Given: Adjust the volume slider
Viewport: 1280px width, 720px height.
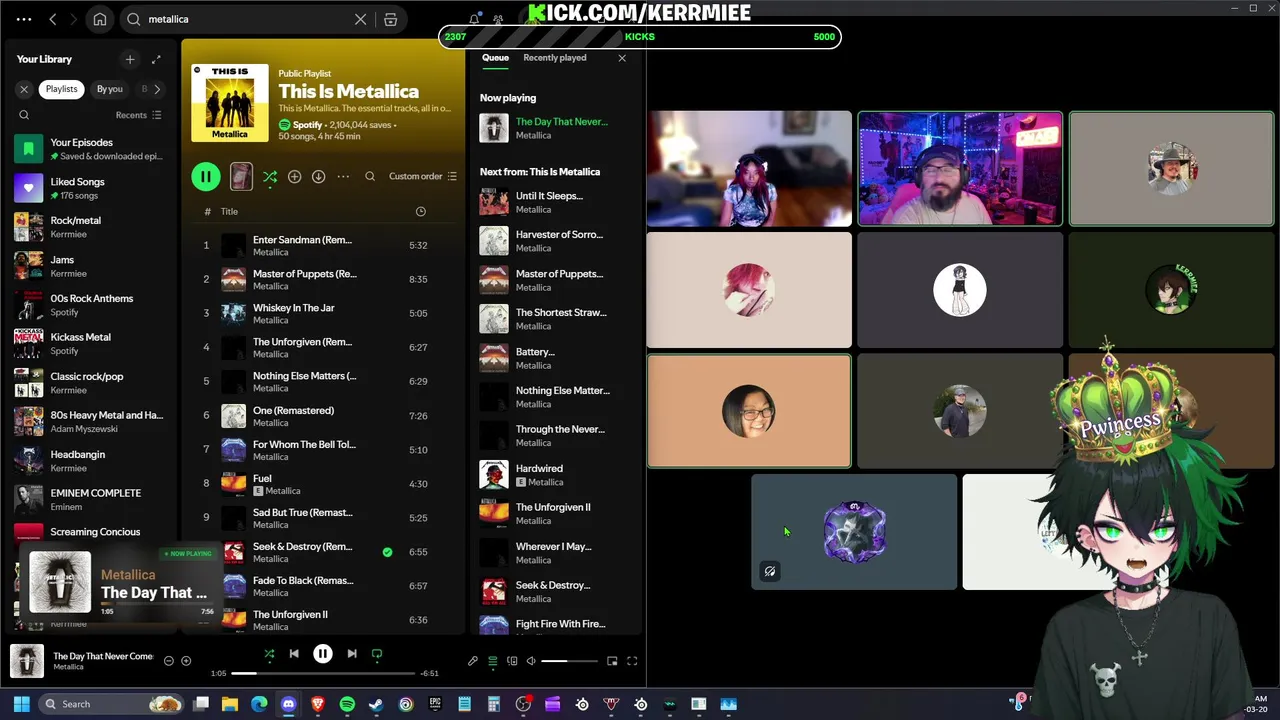Looking at the screenshot, I should [568, 661].
